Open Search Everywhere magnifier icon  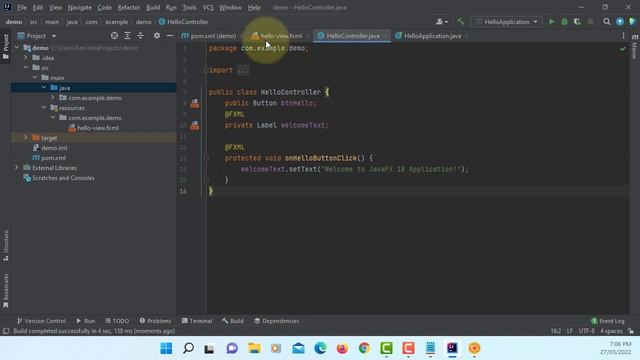[607, 22]
